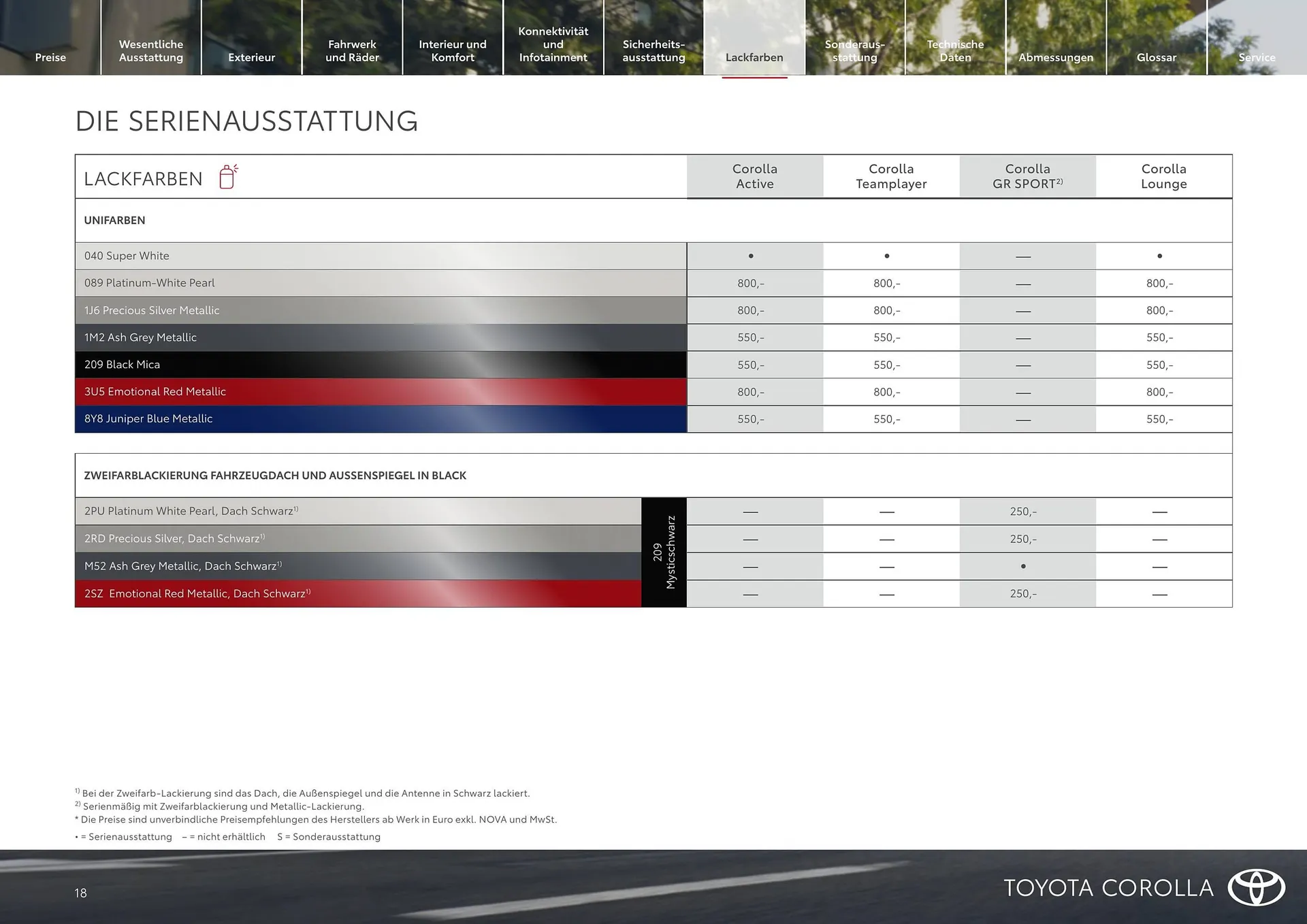Open the Glossar tab
Viewport: 1307px width, 924px height.
pyautogui.click(x=1156, y=57)
